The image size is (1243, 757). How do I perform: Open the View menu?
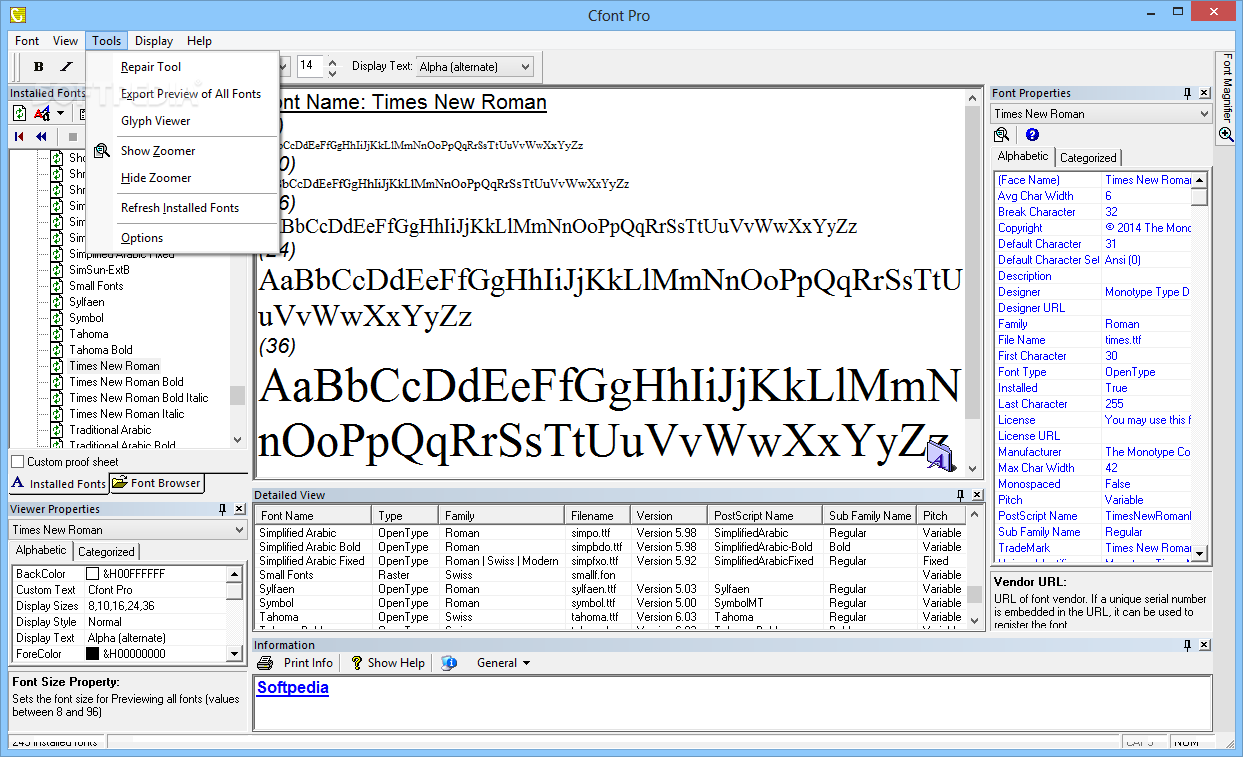pos(66,41)
